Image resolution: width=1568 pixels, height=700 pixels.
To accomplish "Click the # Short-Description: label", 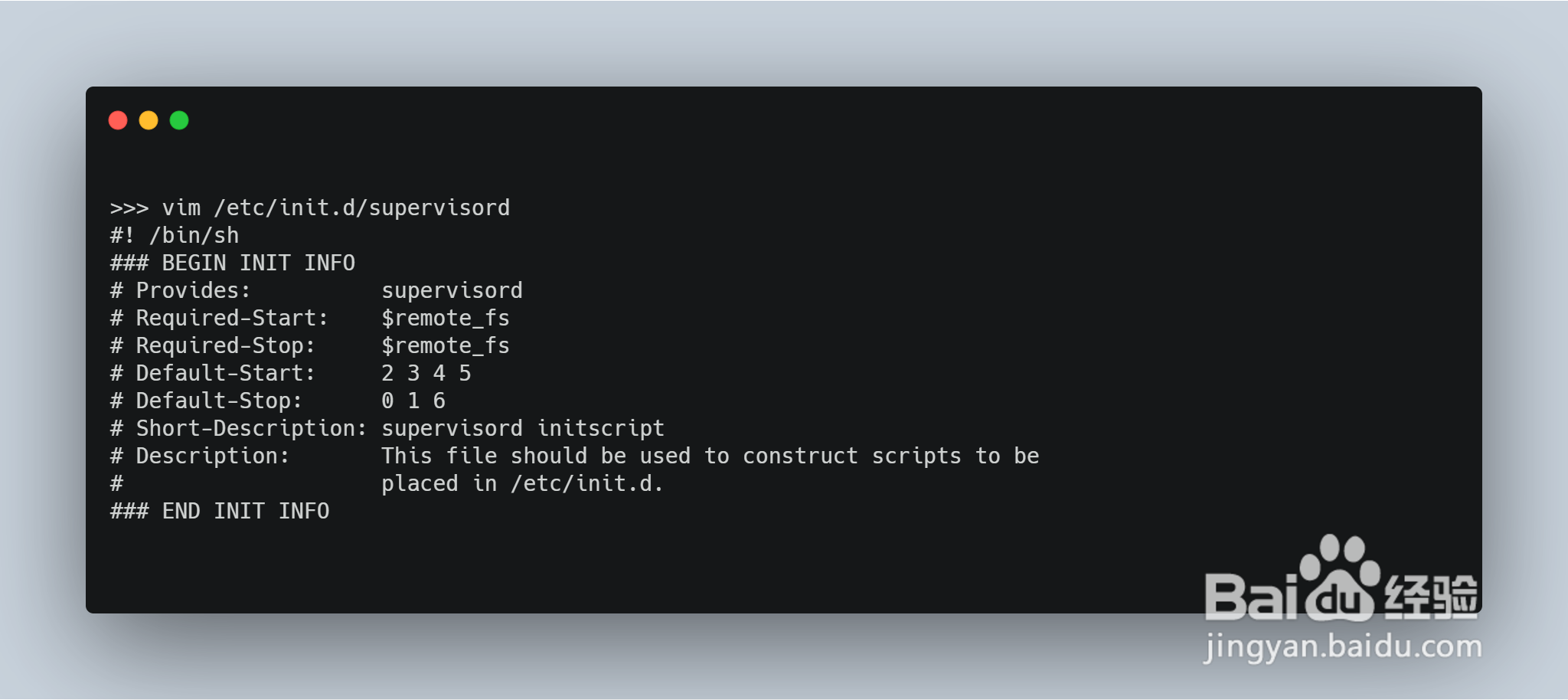I will 239,428.
